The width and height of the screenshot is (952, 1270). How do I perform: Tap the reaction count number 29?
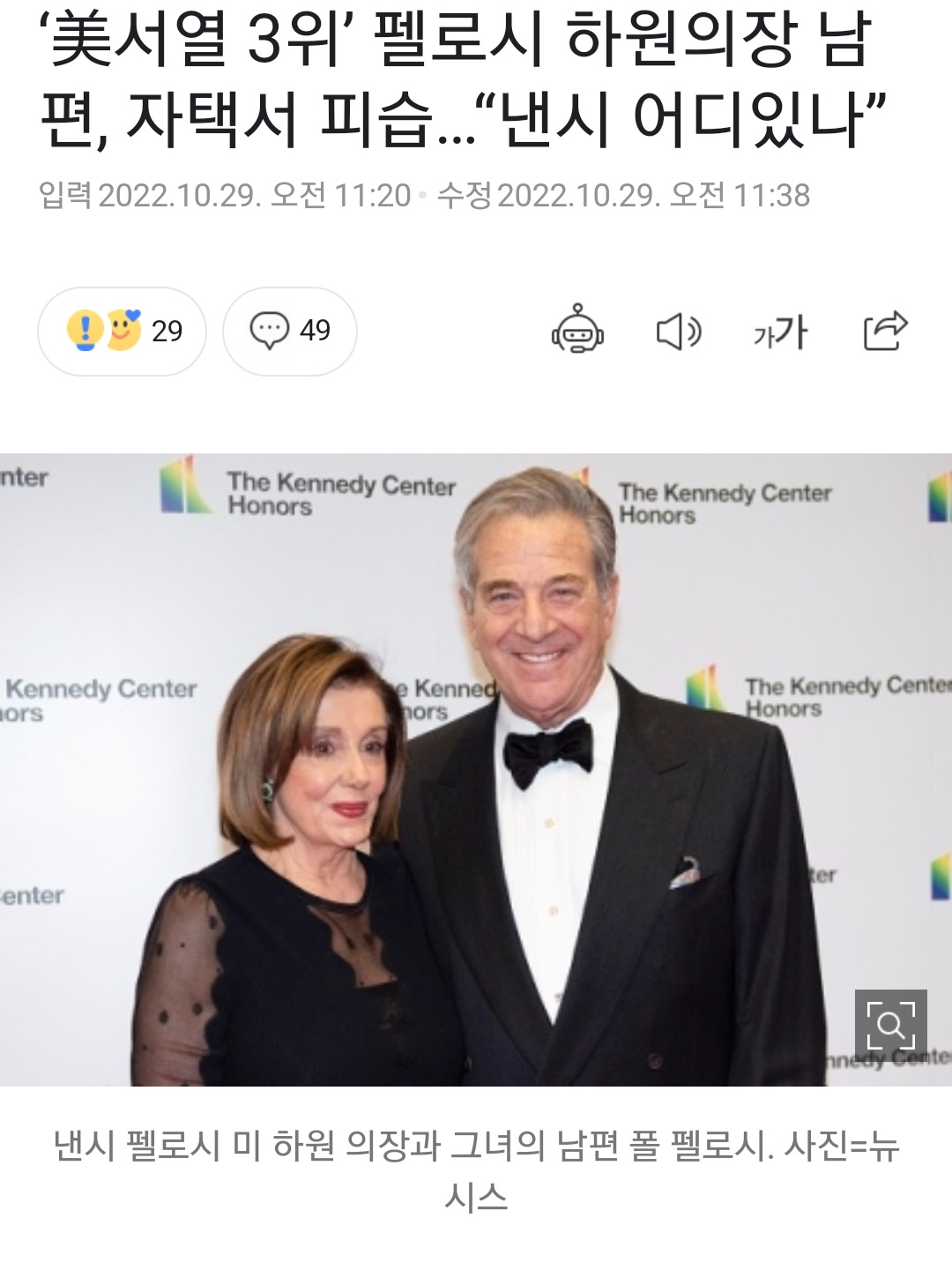coord(167,332)
